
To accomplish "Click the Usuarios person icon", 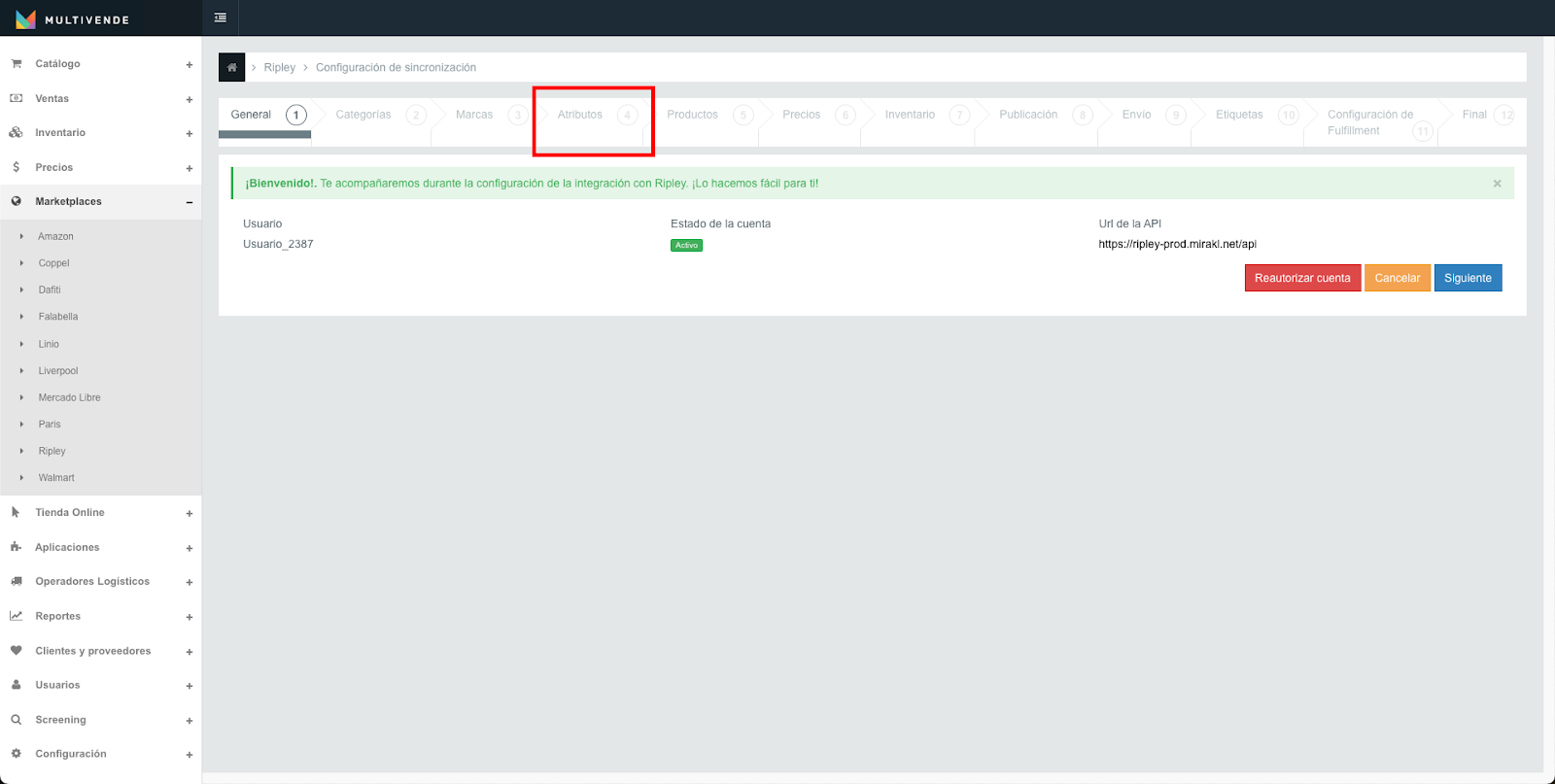I will pyautogui.click(x=16, y=685).
